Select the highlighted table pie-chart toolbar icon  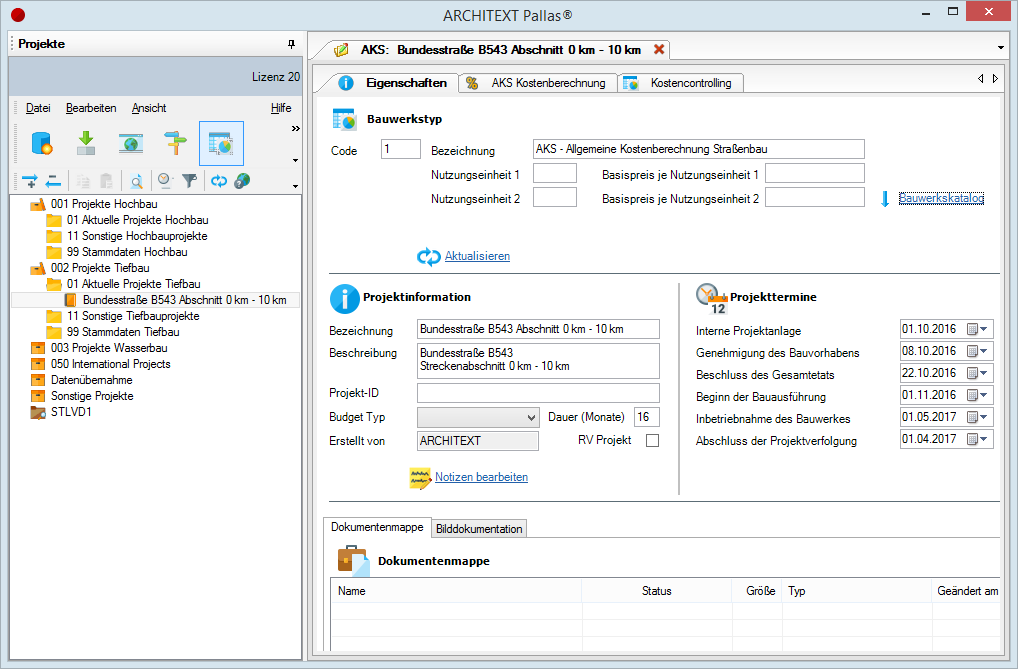(221, 144)
